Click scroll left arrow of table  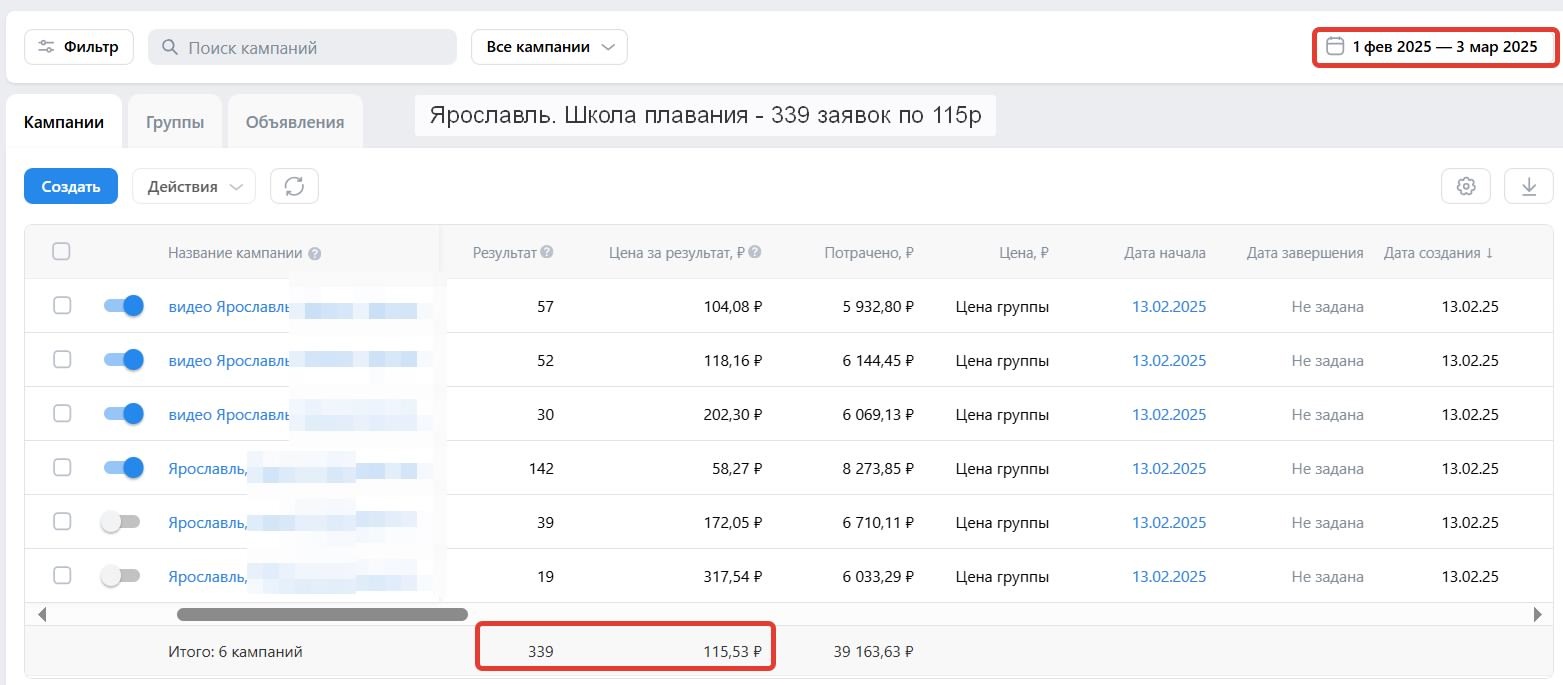tap(41, 614)
